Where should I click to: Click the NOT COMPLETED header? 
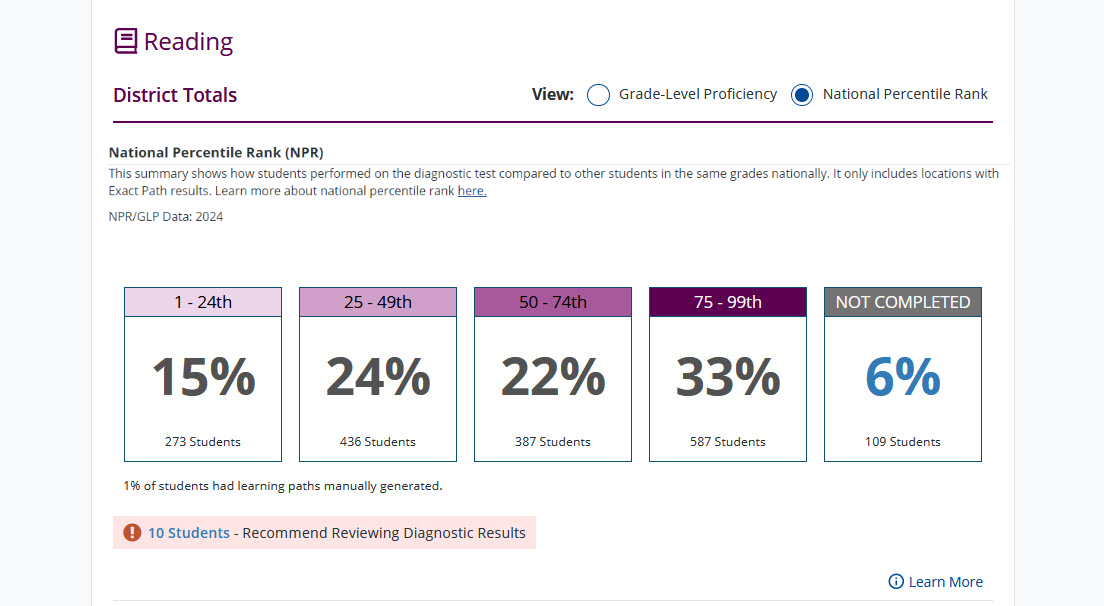pyautogui.click(x=903, y=302)
